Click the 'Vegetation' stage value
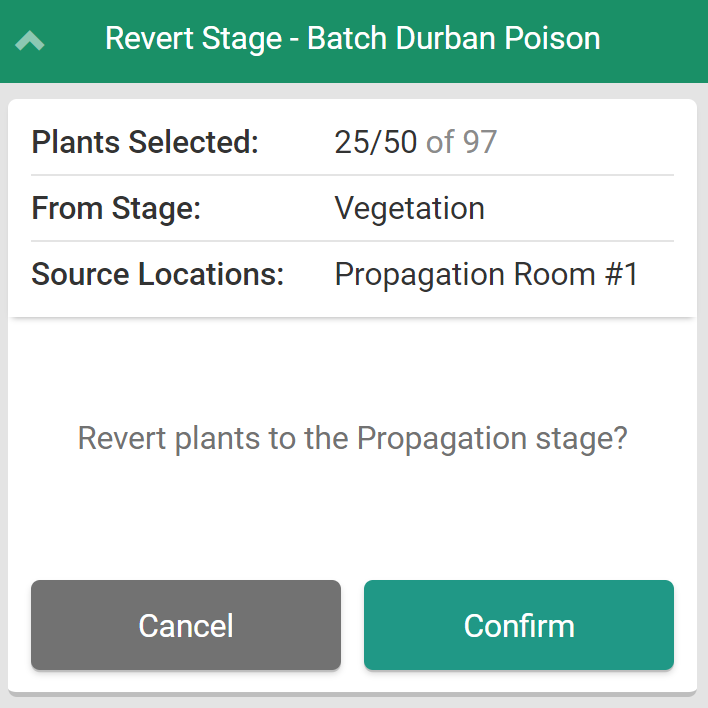The height and width of the screenshot is (708, 708). click(x=409, y=208)
